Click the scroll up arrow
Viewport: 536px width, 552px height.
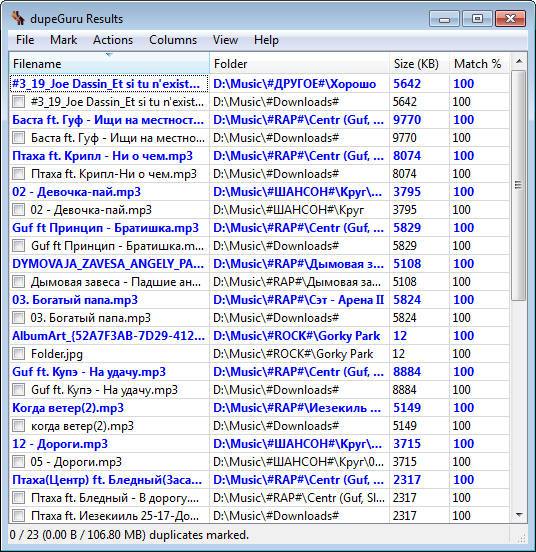[519, 62]
